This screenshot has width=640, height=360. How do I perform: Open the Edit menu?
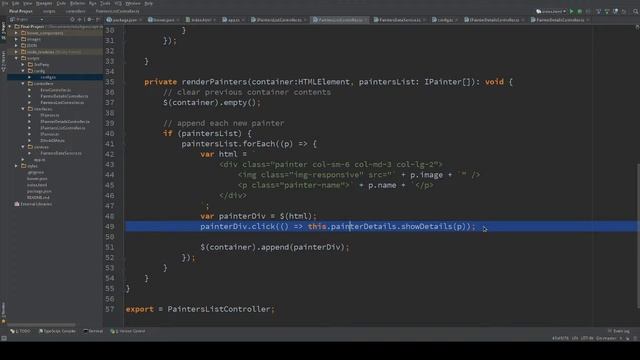[x=16, y=3]
